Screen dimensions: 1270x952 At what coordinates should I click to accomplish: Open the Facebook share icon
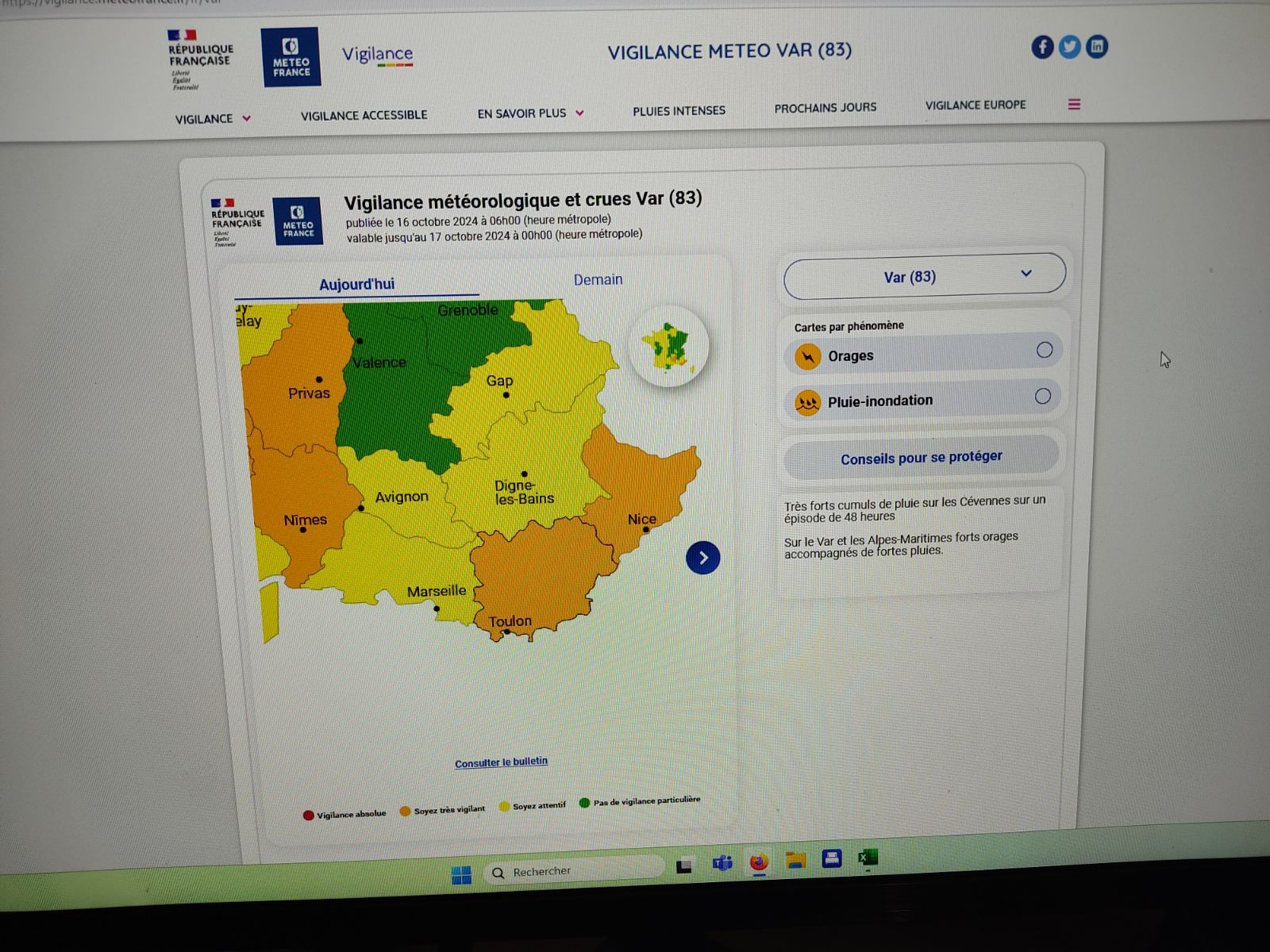(x=1042, y=48)
